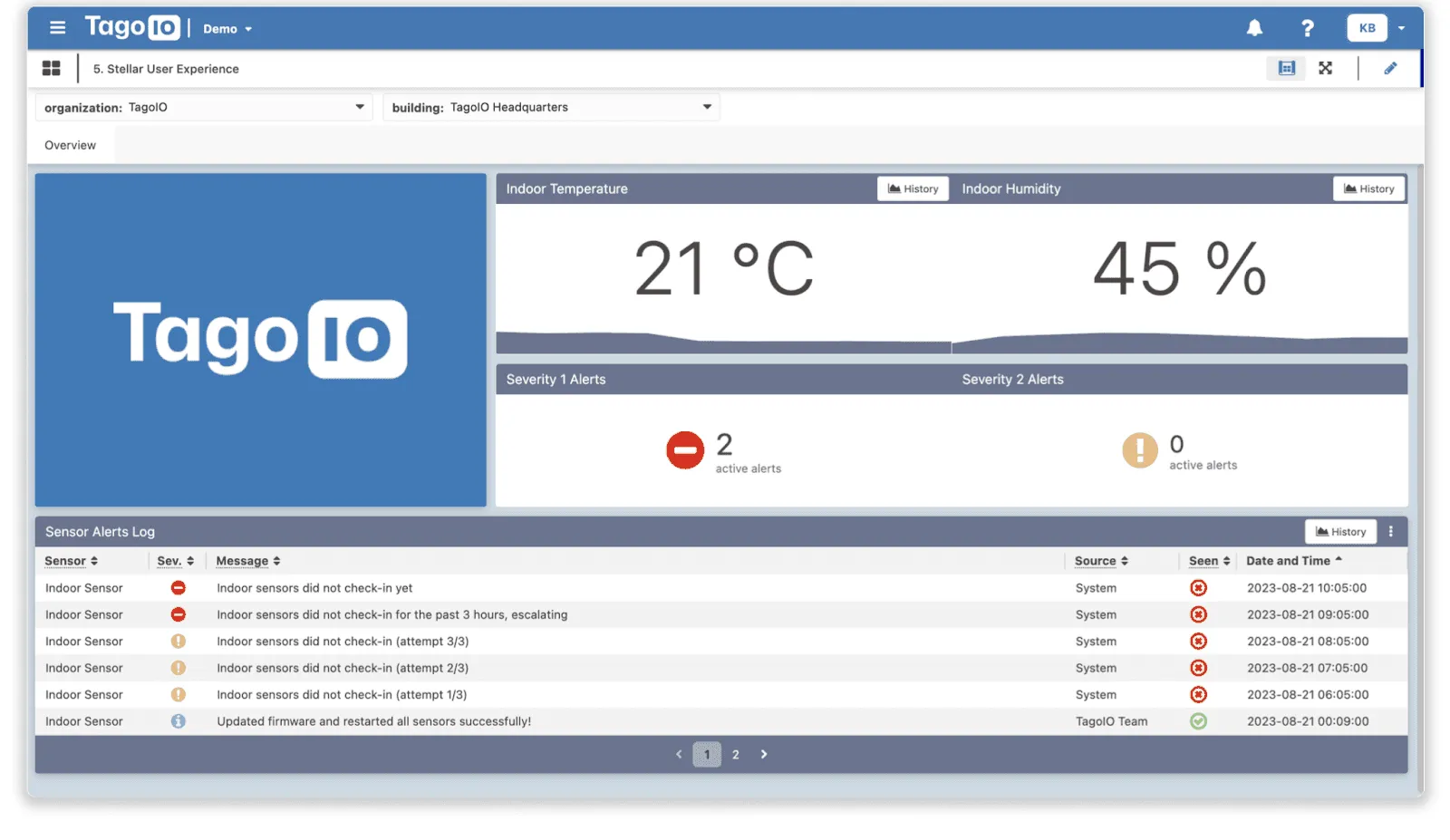Switch to the Overview tab
The height and width of the screenshot is (840, 1450).
pos(71,145)
